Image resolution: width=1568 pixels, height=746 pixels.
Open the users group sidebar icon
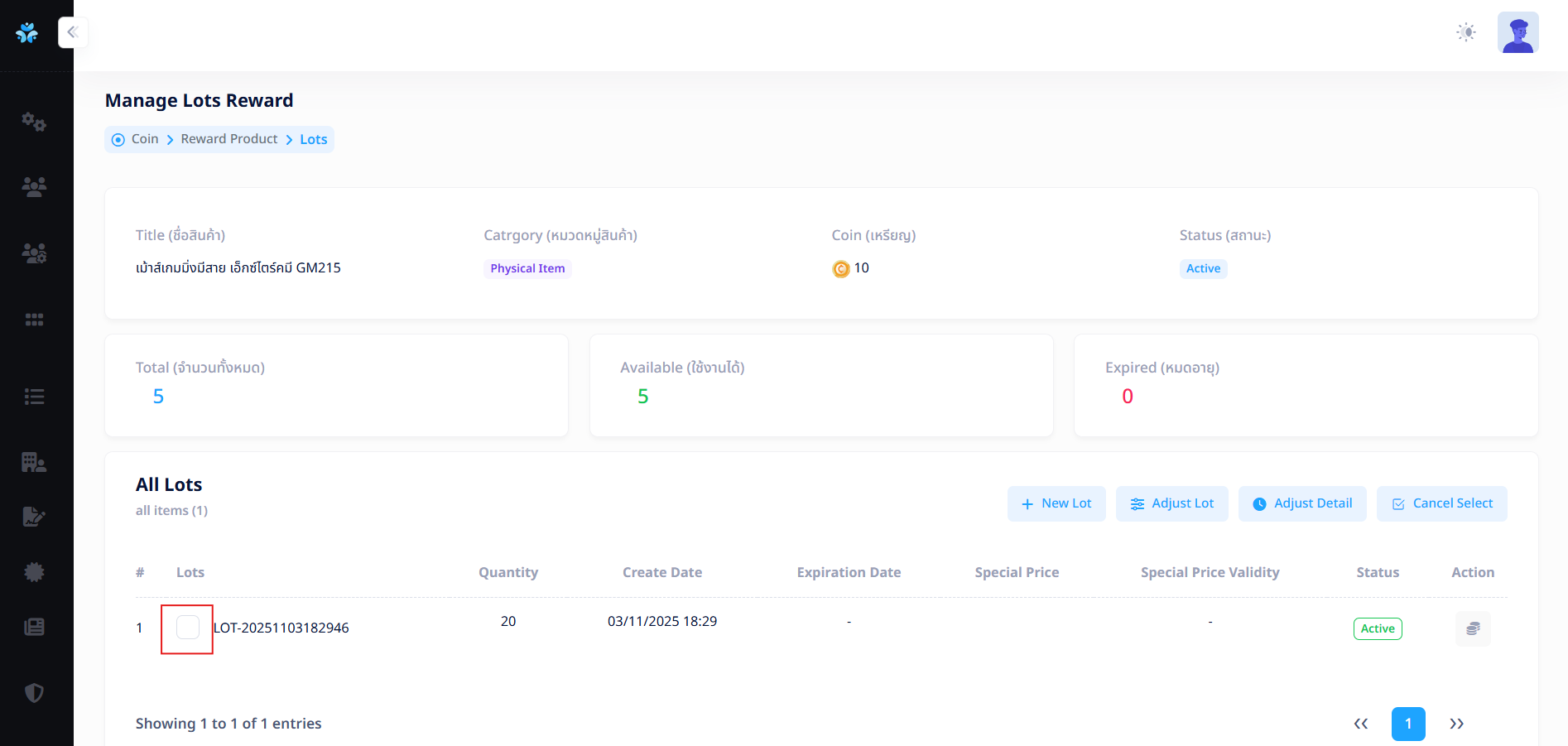coord(34,186)
